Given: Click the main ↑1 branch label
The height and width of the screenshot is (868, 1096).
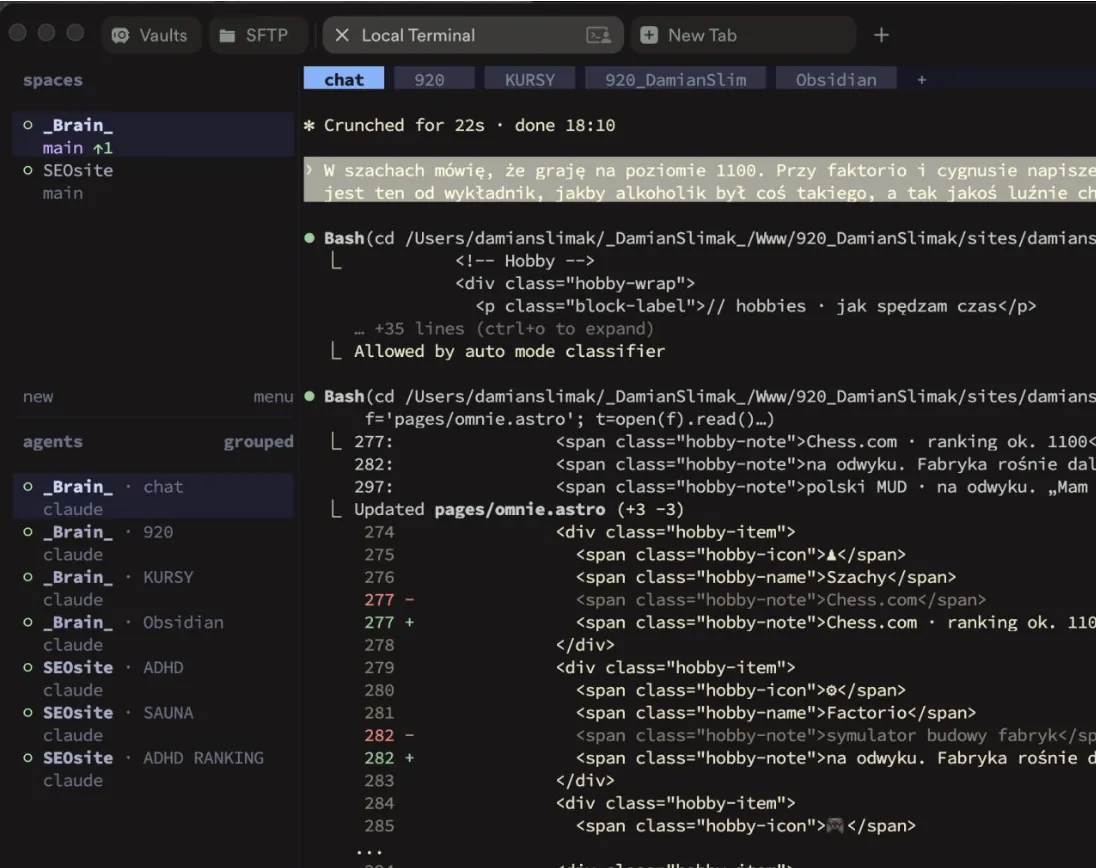Looking at the screenshot, I should (x=78, y=147).
